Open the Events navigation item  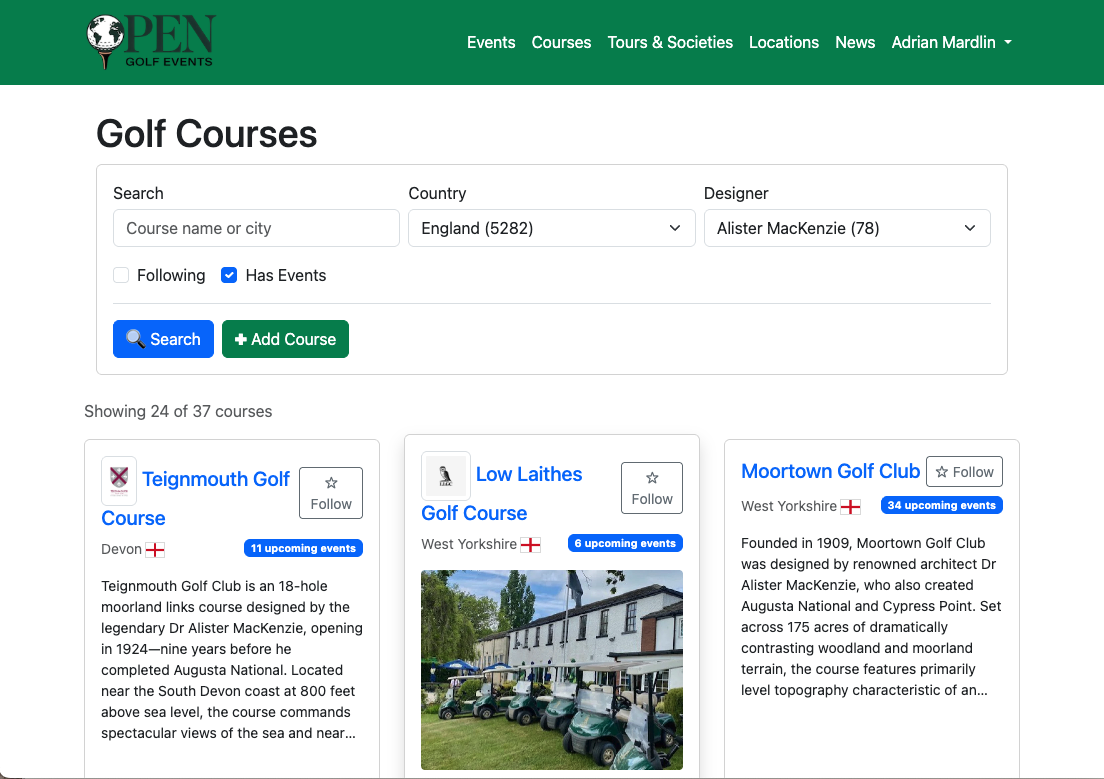491,42
